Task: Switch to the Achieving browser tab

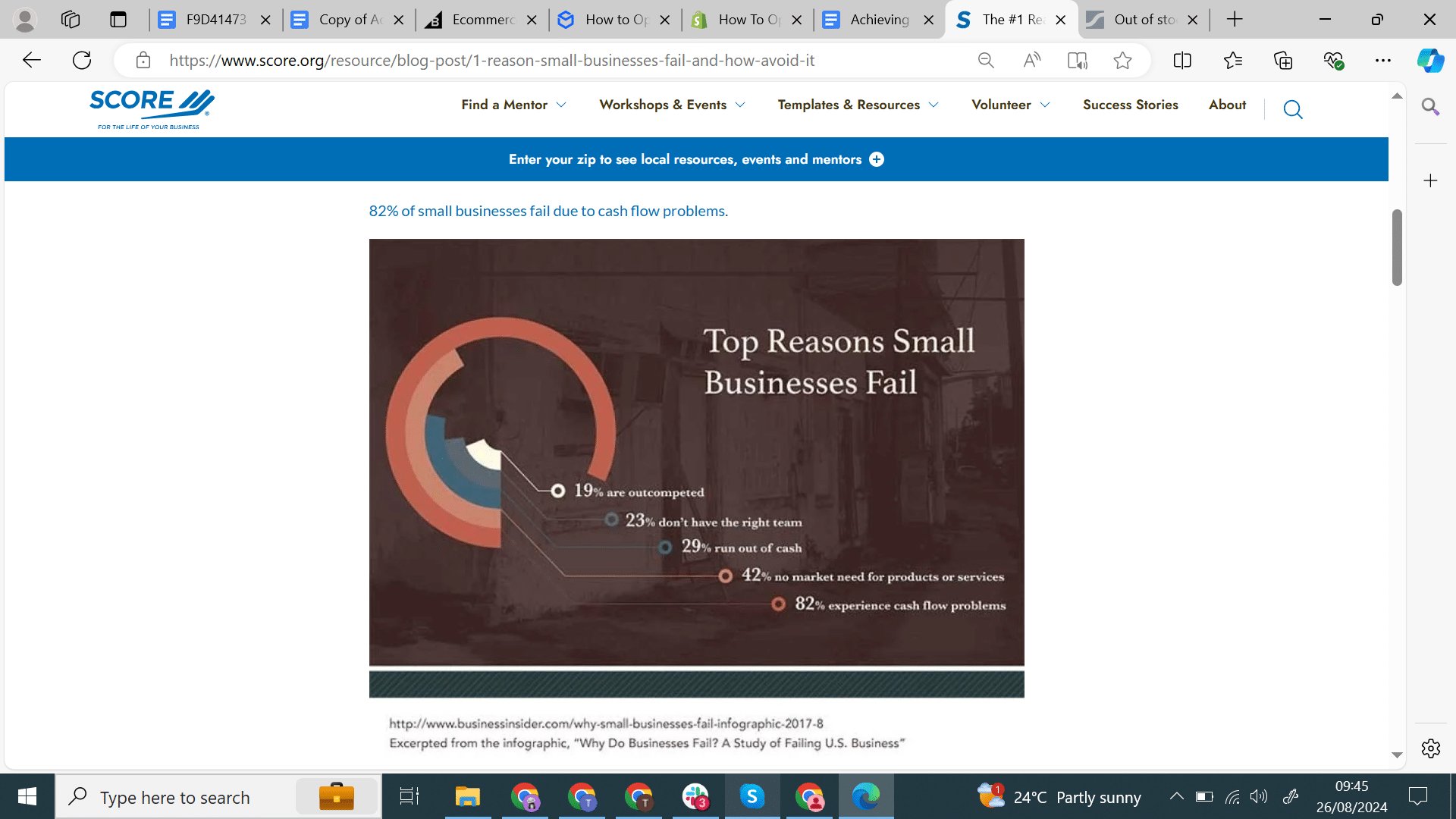Action: (x=879, y=20)
